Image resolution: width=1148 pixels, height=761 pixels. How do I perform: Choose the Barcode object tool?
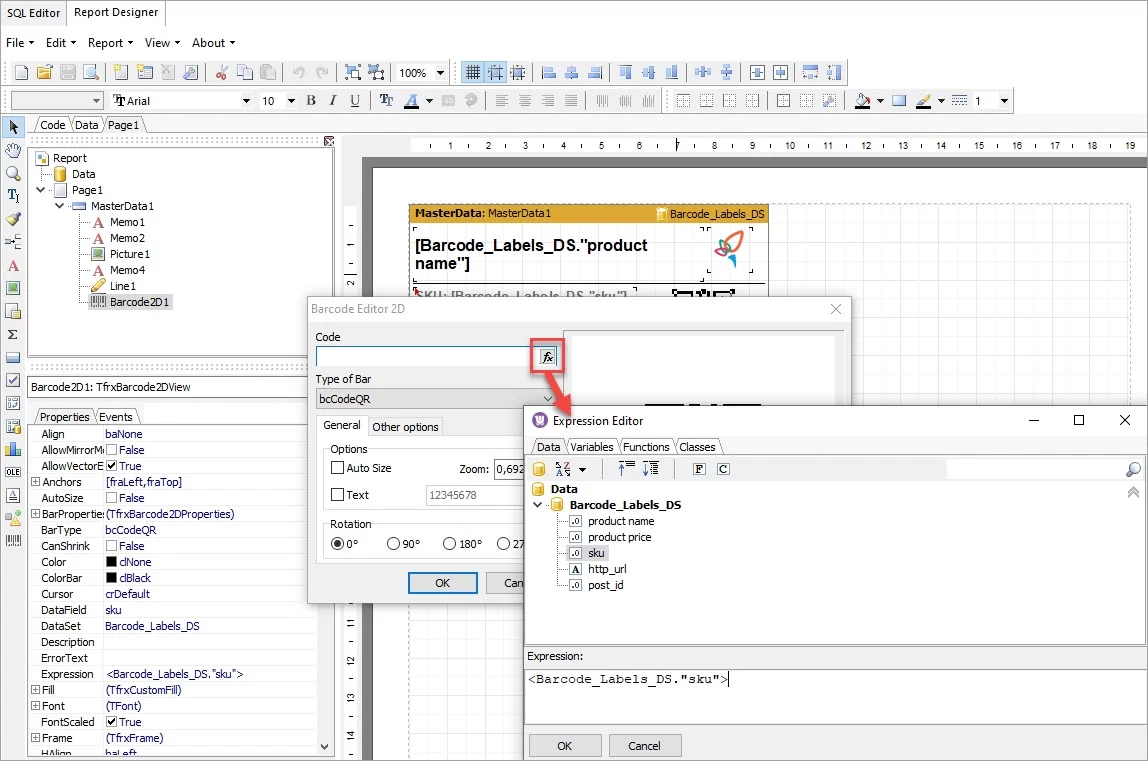coord(13,541)
